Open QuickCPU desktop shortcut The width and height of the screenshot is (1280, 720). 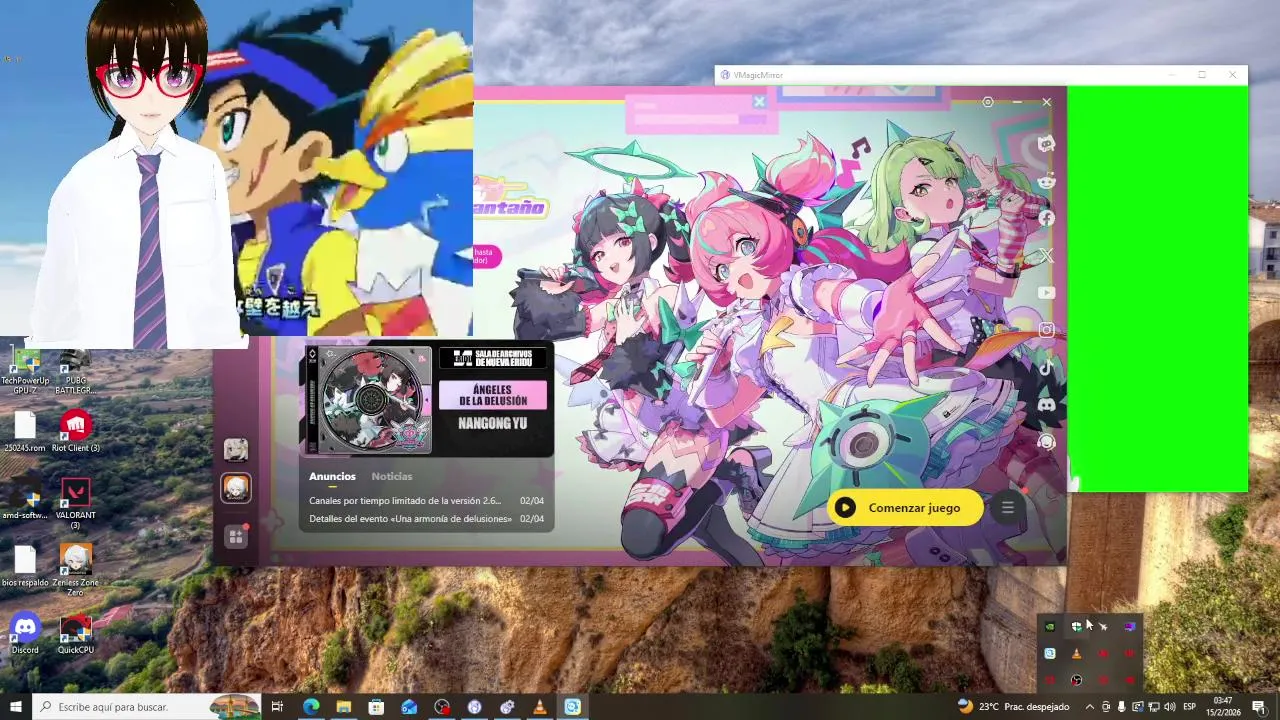(76, 633)
